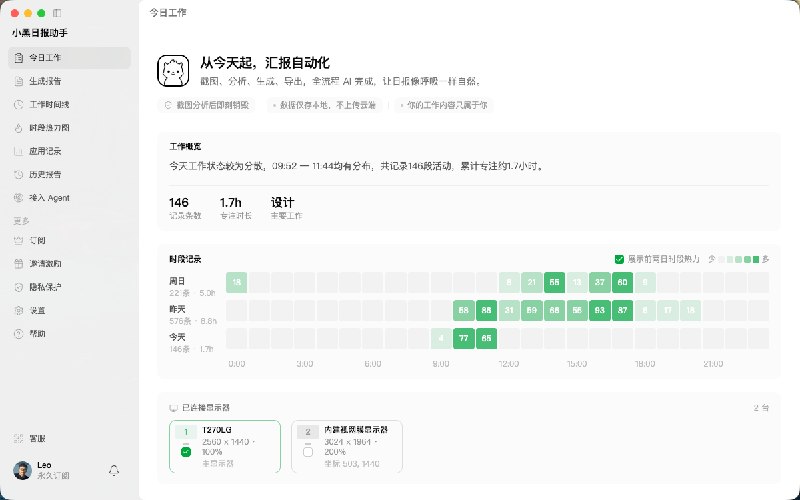Image resolution: width=800 pixels, height=500 pixels.
Task: Click the 146 记录条数 statistic
Action: pyautogui.click(x=185, y=208)
